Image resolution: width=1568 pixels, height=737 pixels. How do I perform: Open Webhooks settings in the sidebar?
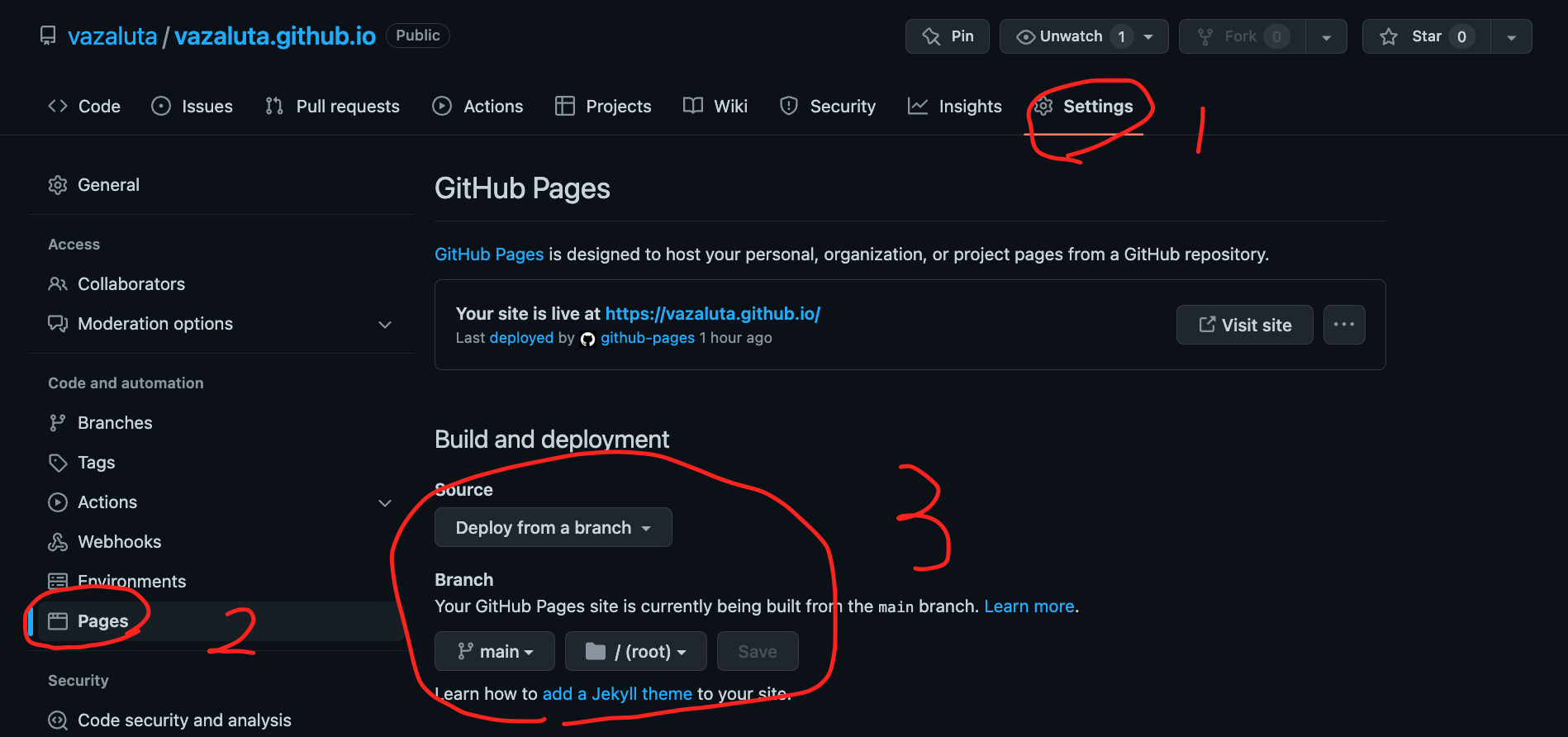pyautogui.click(x=221, y=542)
